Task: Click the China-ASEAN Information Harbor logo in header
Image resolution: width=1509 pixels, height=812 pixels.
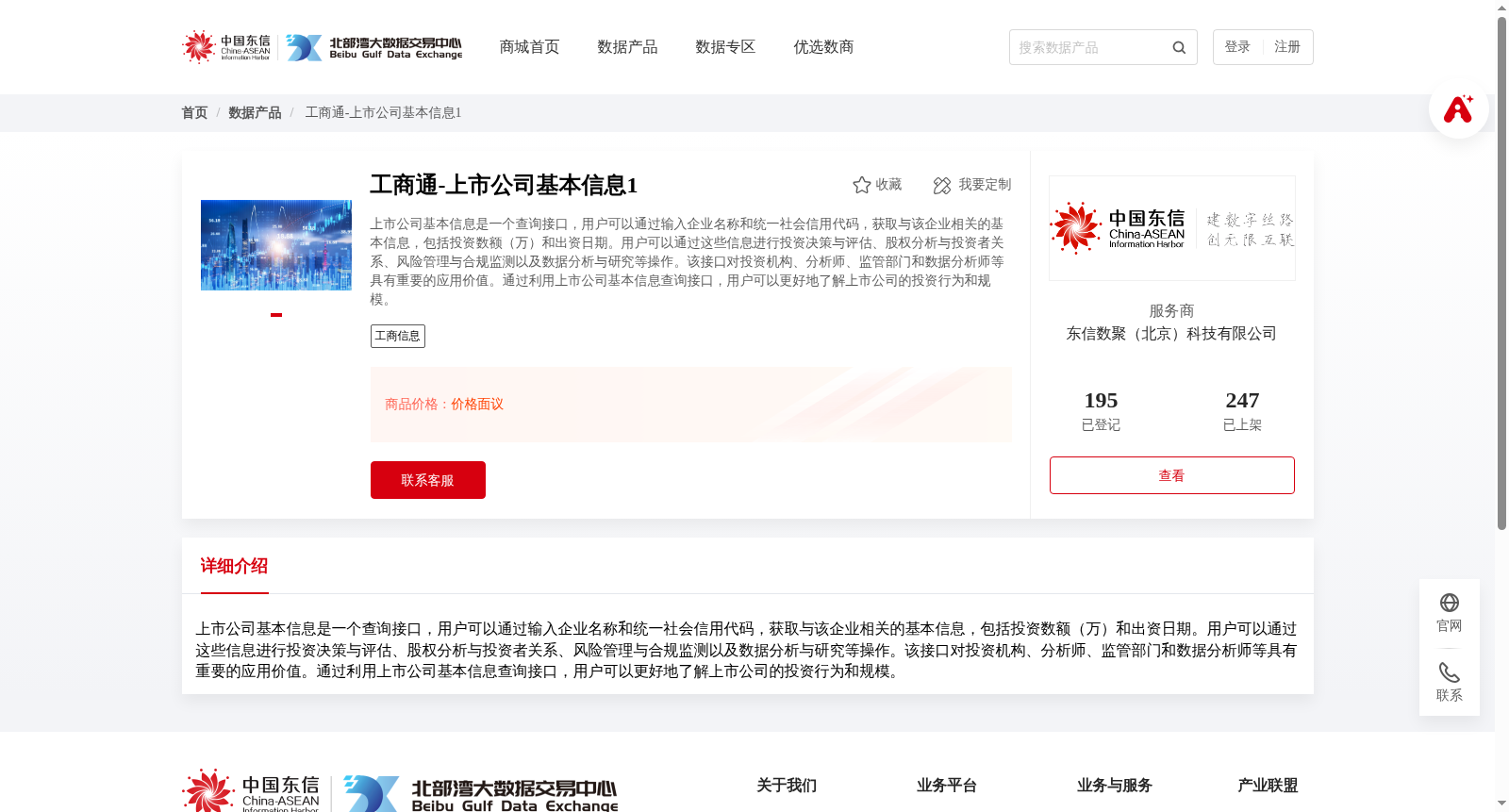Action: click(x=226, y=47)
